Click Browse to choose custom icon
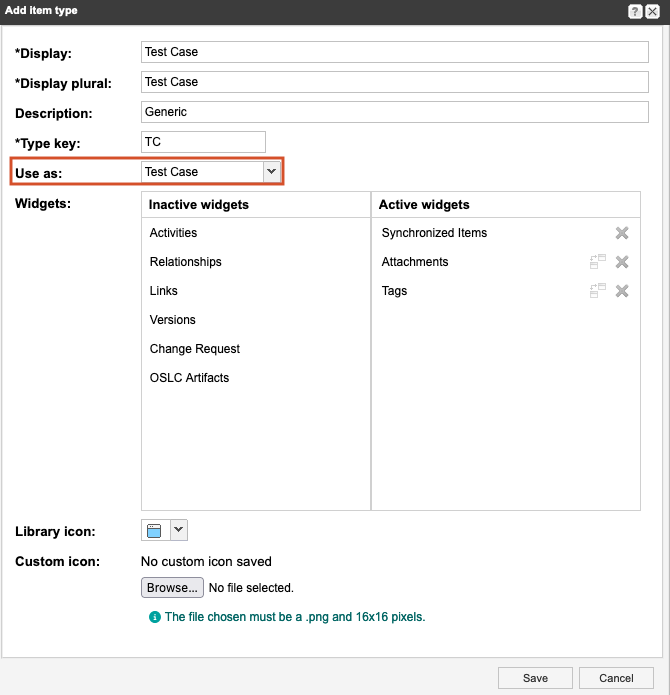670x695 pixels. pos(172,588)
